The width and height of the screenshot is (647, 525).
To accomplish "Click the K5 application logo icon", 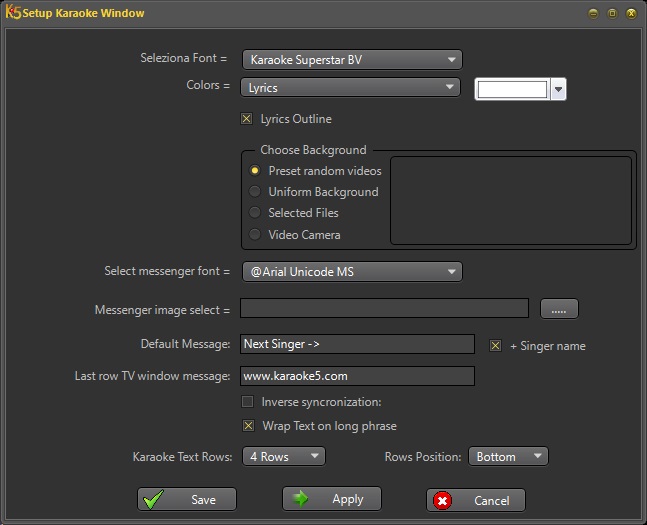I will 13,13.
